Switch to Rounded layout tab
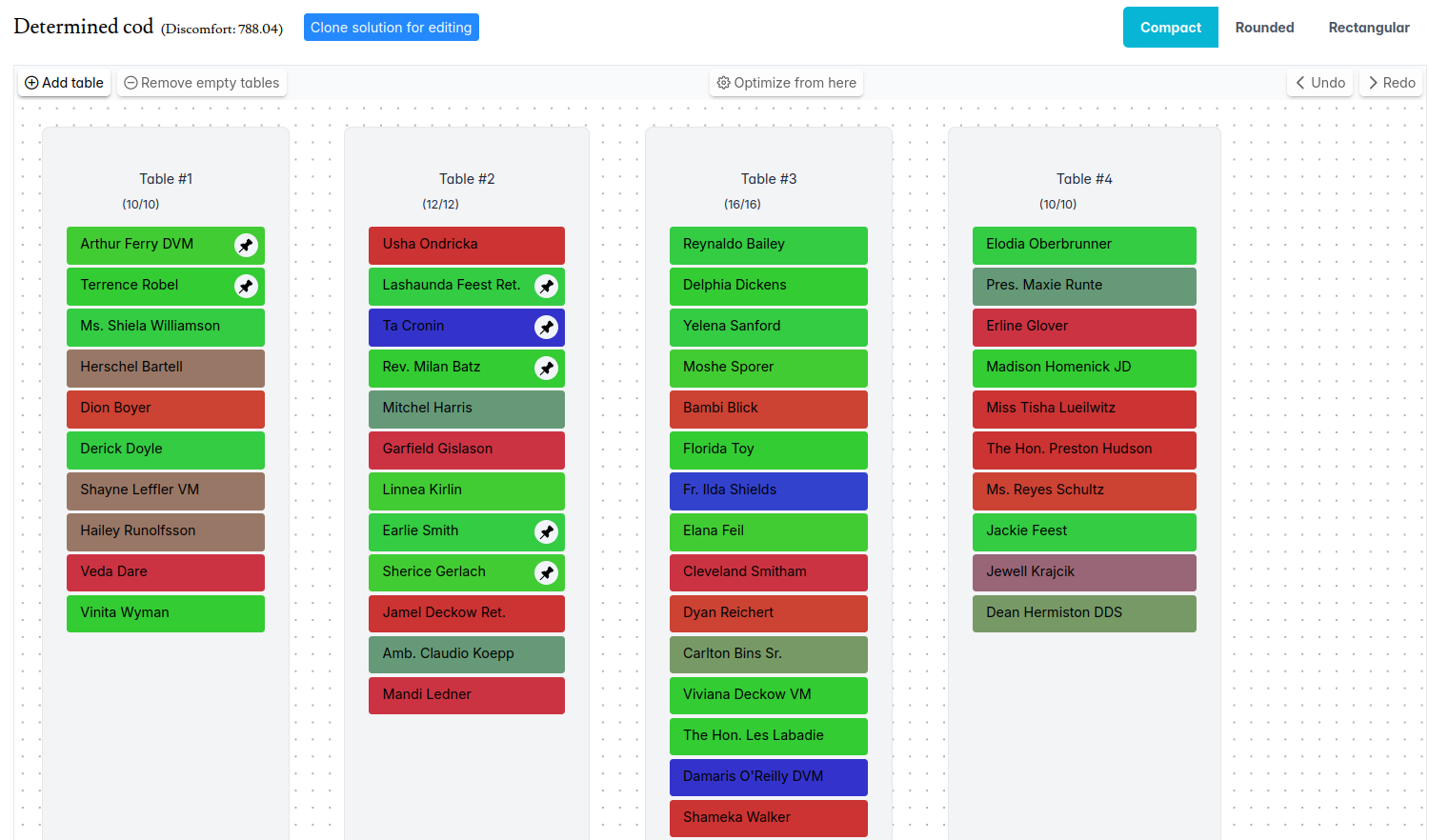1449x840 pixels. [x=1264, y=28]
